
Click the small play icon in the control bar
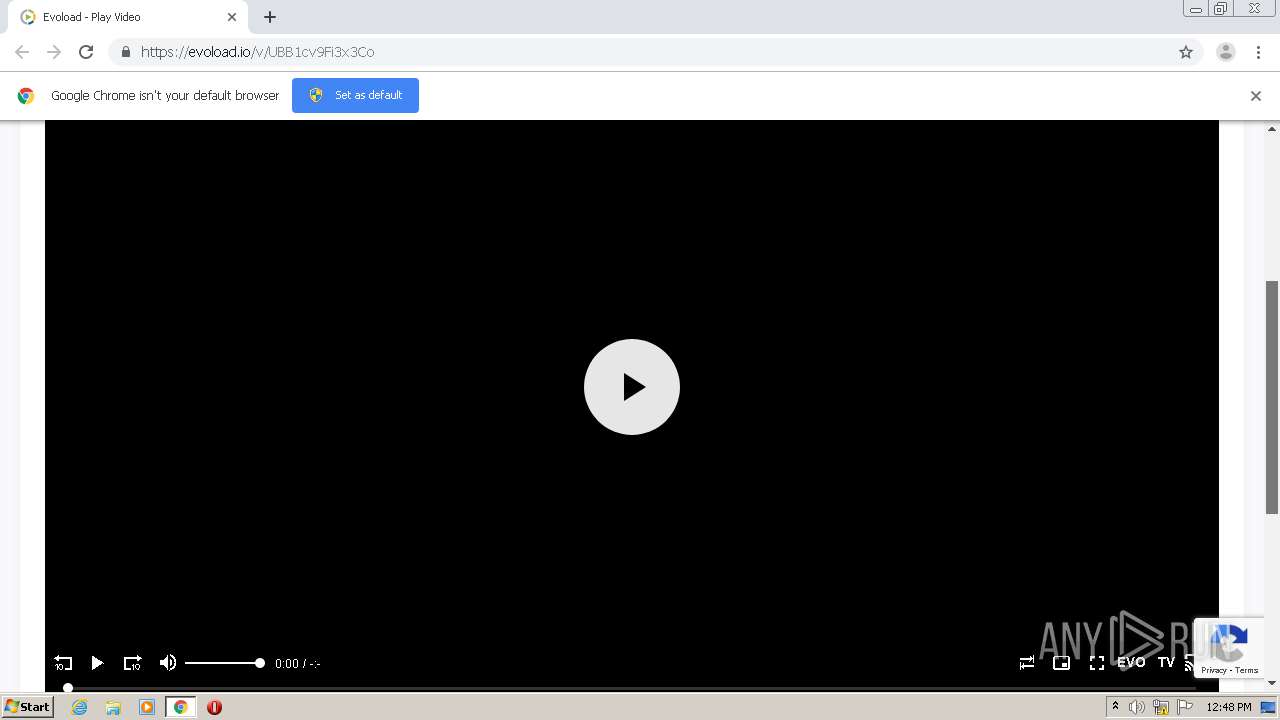click(97, 663)
